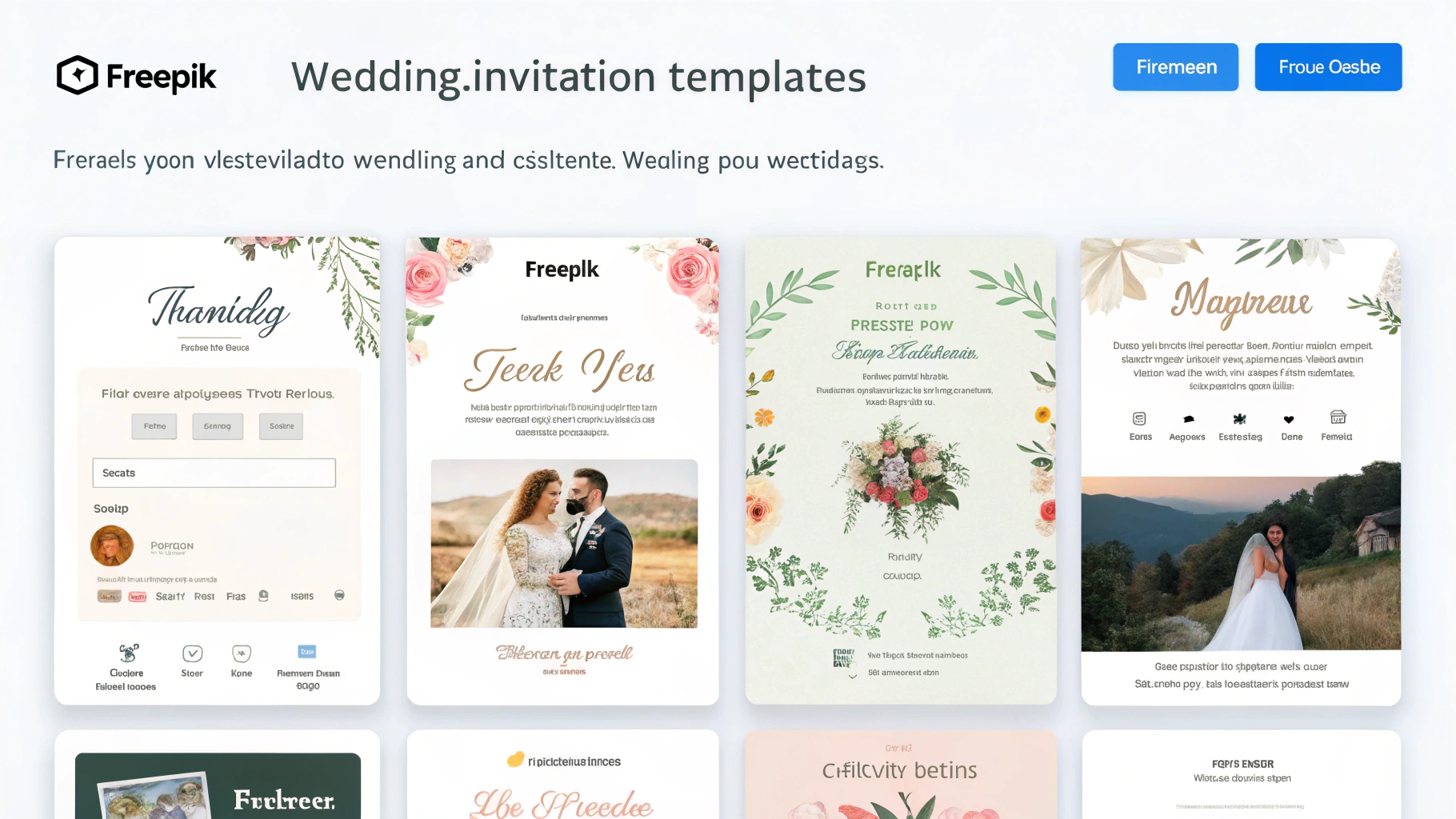Click the QR code icon on green template

click(x=843, y=657)
